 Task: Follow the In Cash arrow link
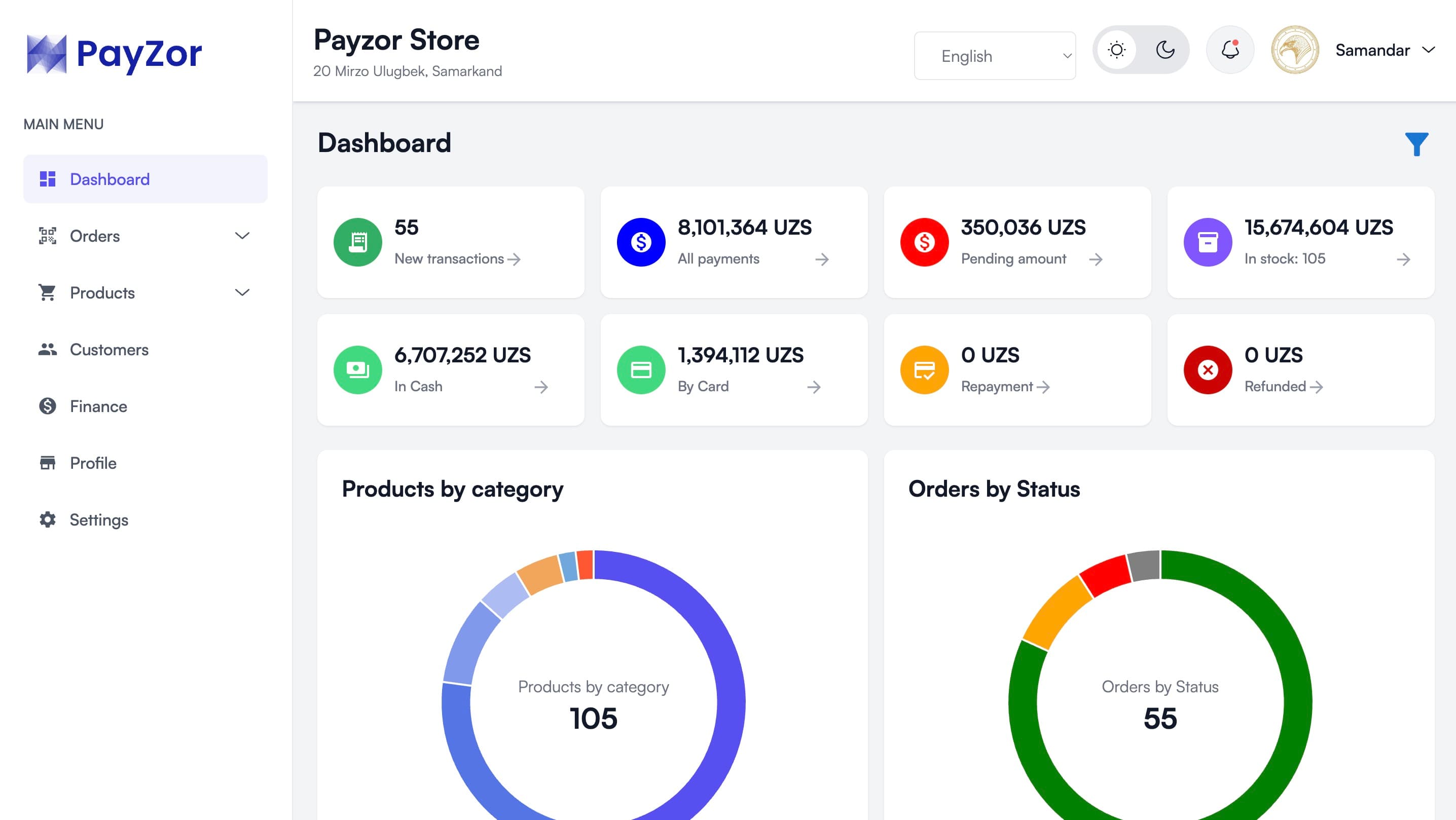(541, 387)
